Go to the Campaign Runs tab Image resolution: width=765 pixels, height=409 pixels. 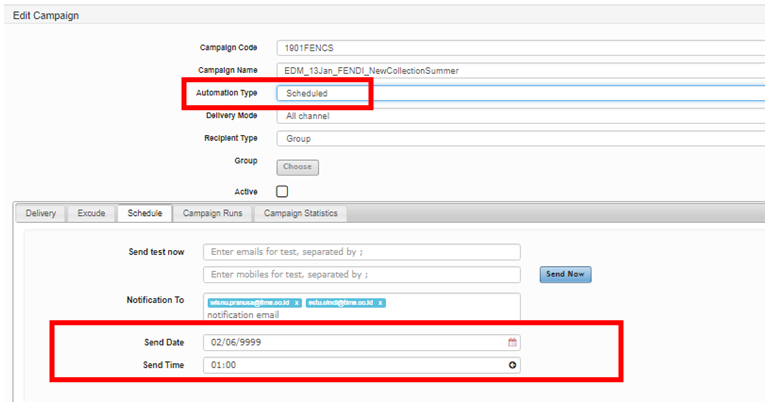212,213
